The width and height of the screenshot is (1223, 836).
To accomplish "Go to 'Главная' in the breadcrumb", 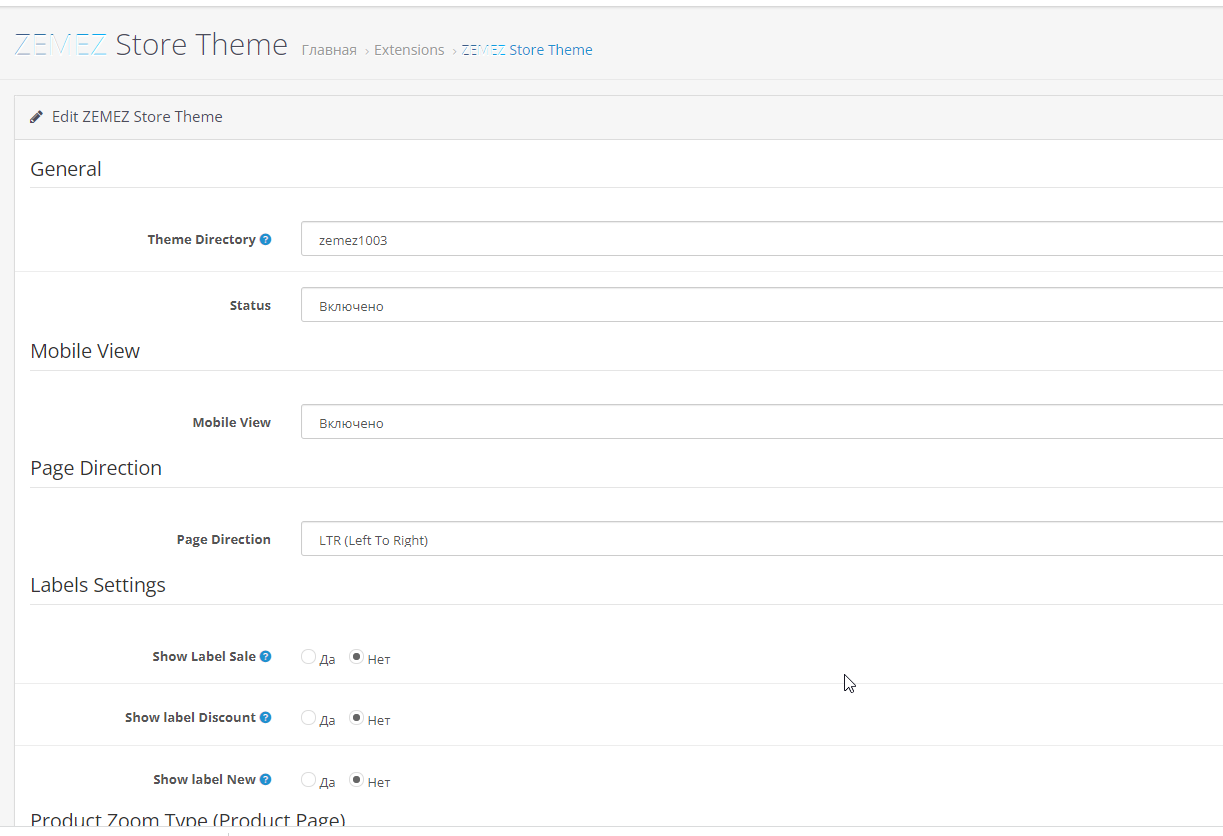I will click(329, 50).
